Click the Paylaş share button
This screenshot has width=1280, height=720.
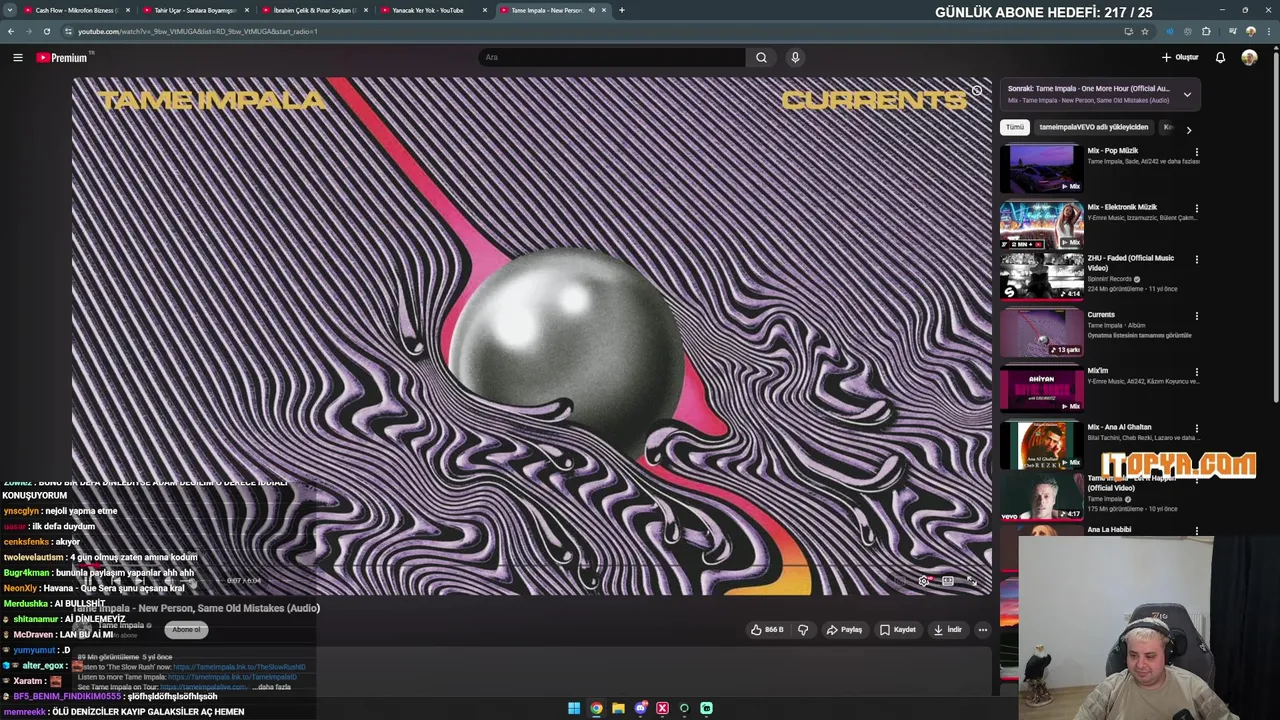click(x=845, y=630)
